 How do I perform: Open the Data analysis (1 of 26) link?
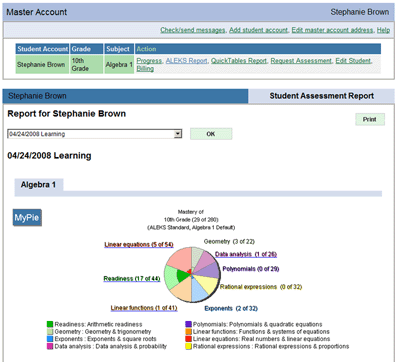246,254
